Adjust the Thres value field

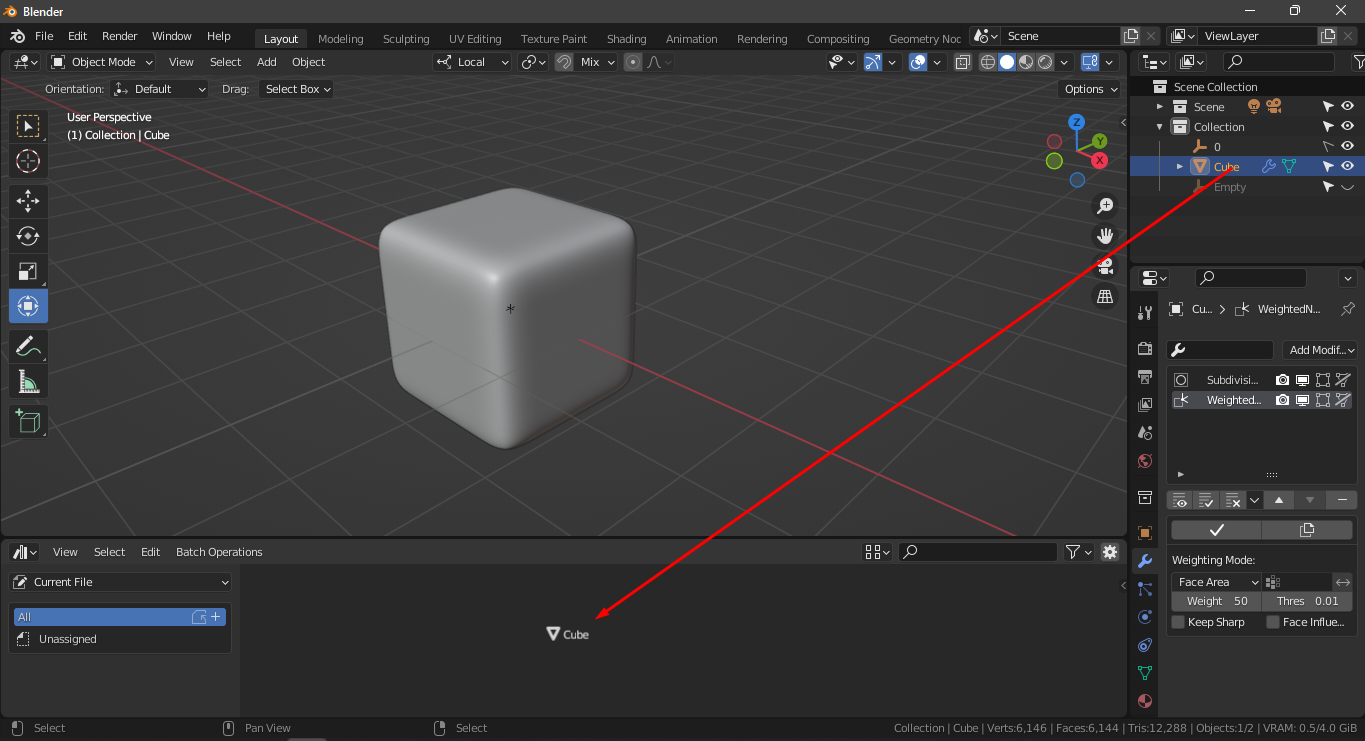click(x=1307, y=601)
